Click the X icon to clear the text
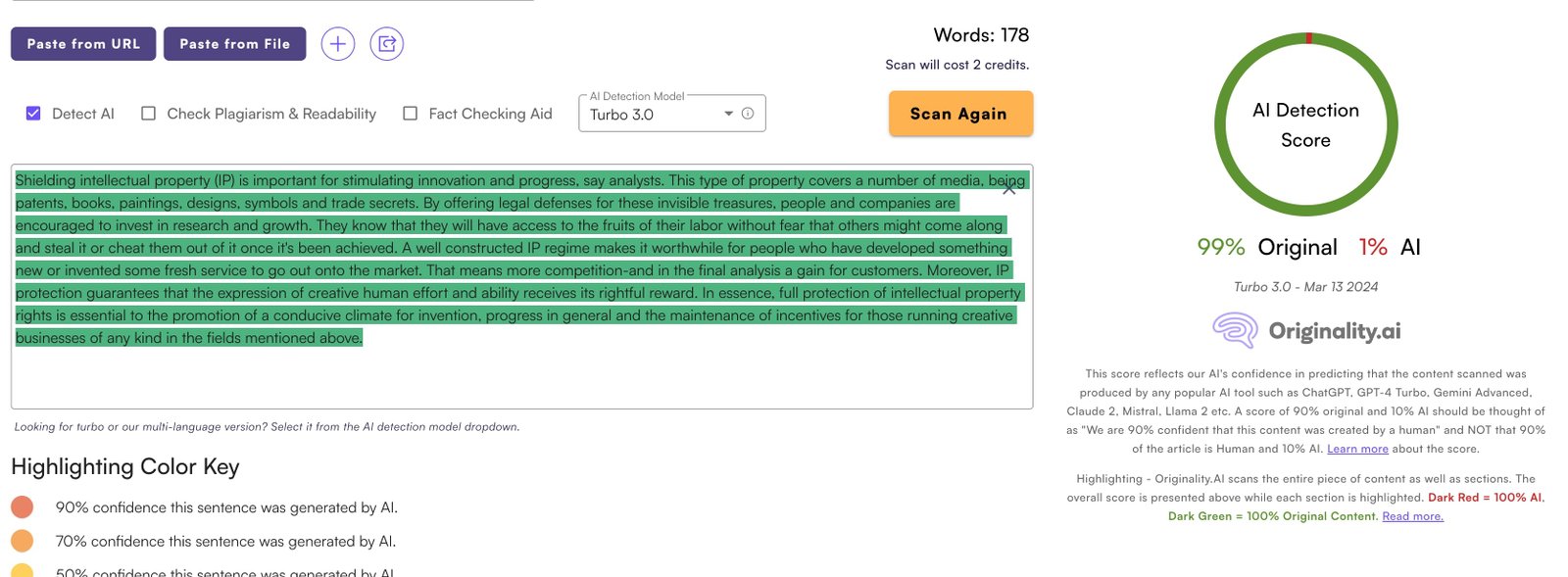Image resolution: width=1568 pixels, height=577 pixels. (x=1008, y=188)
